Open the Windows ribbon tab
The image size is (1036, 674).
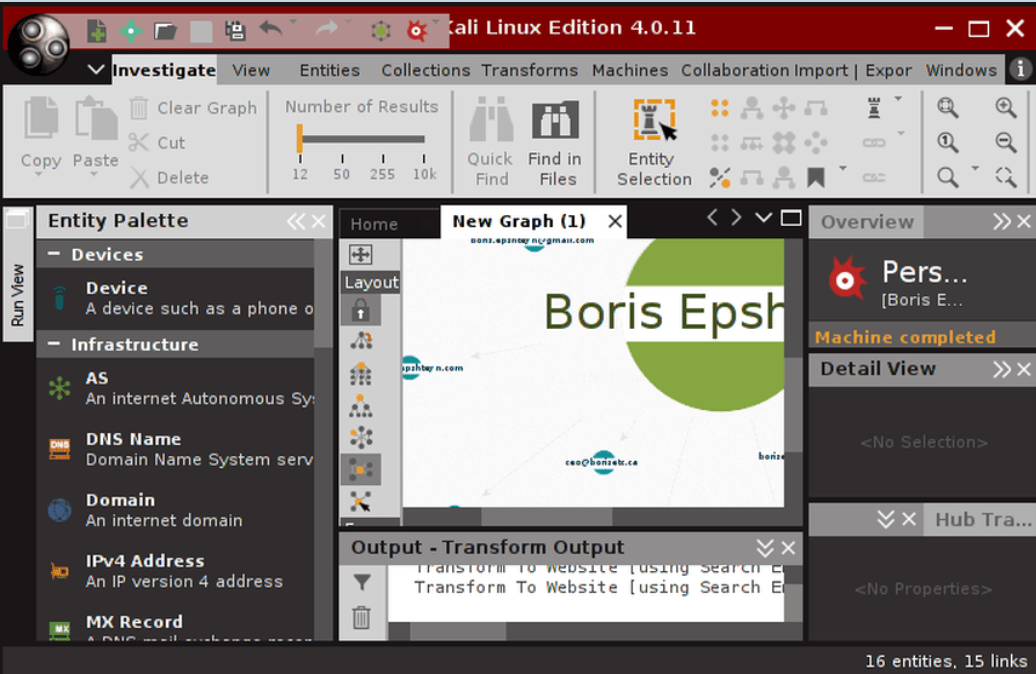pyautogui.click(x=961, y=70)
